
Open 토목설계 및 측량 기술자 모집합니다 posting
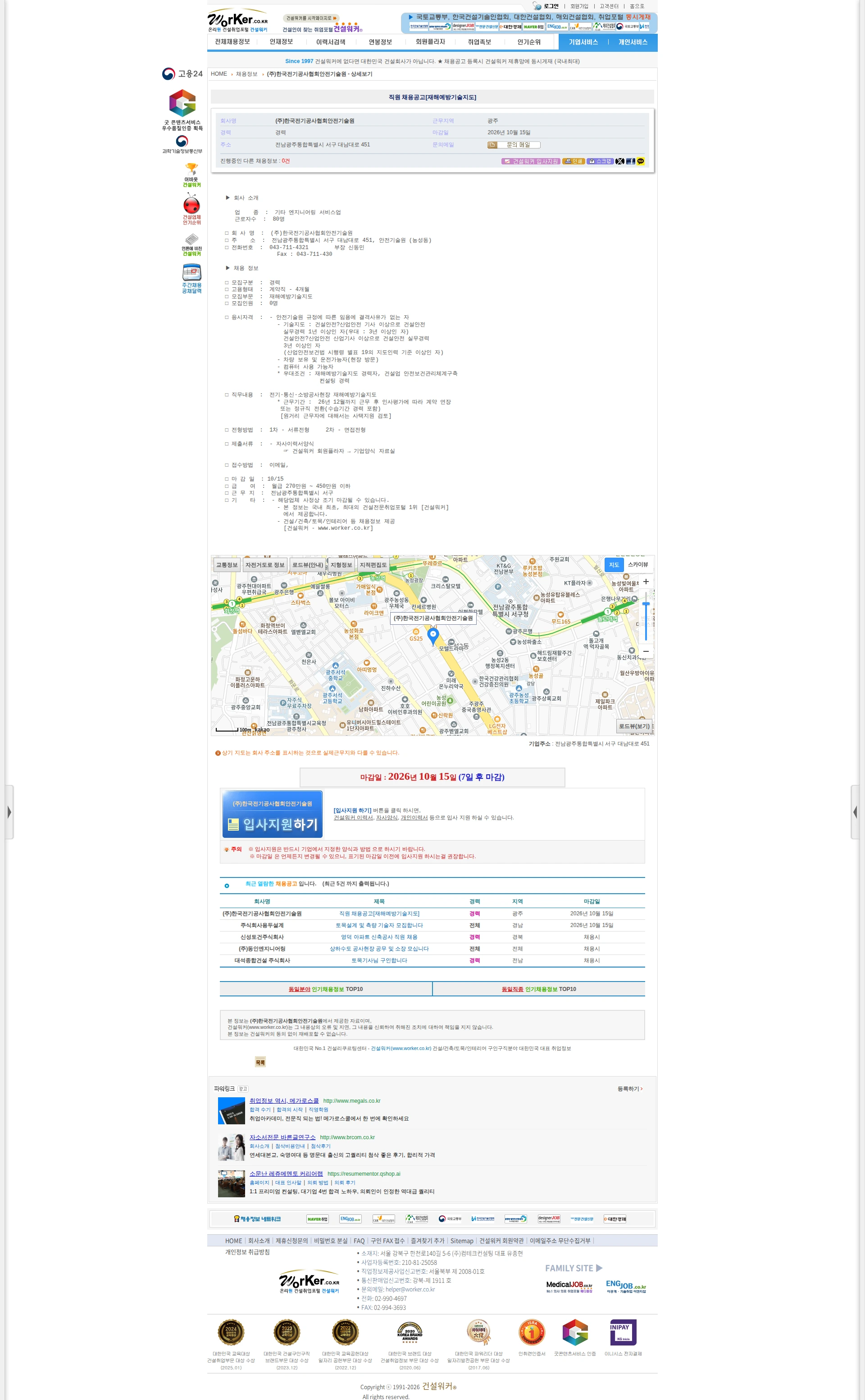click(x=379, y=925)
